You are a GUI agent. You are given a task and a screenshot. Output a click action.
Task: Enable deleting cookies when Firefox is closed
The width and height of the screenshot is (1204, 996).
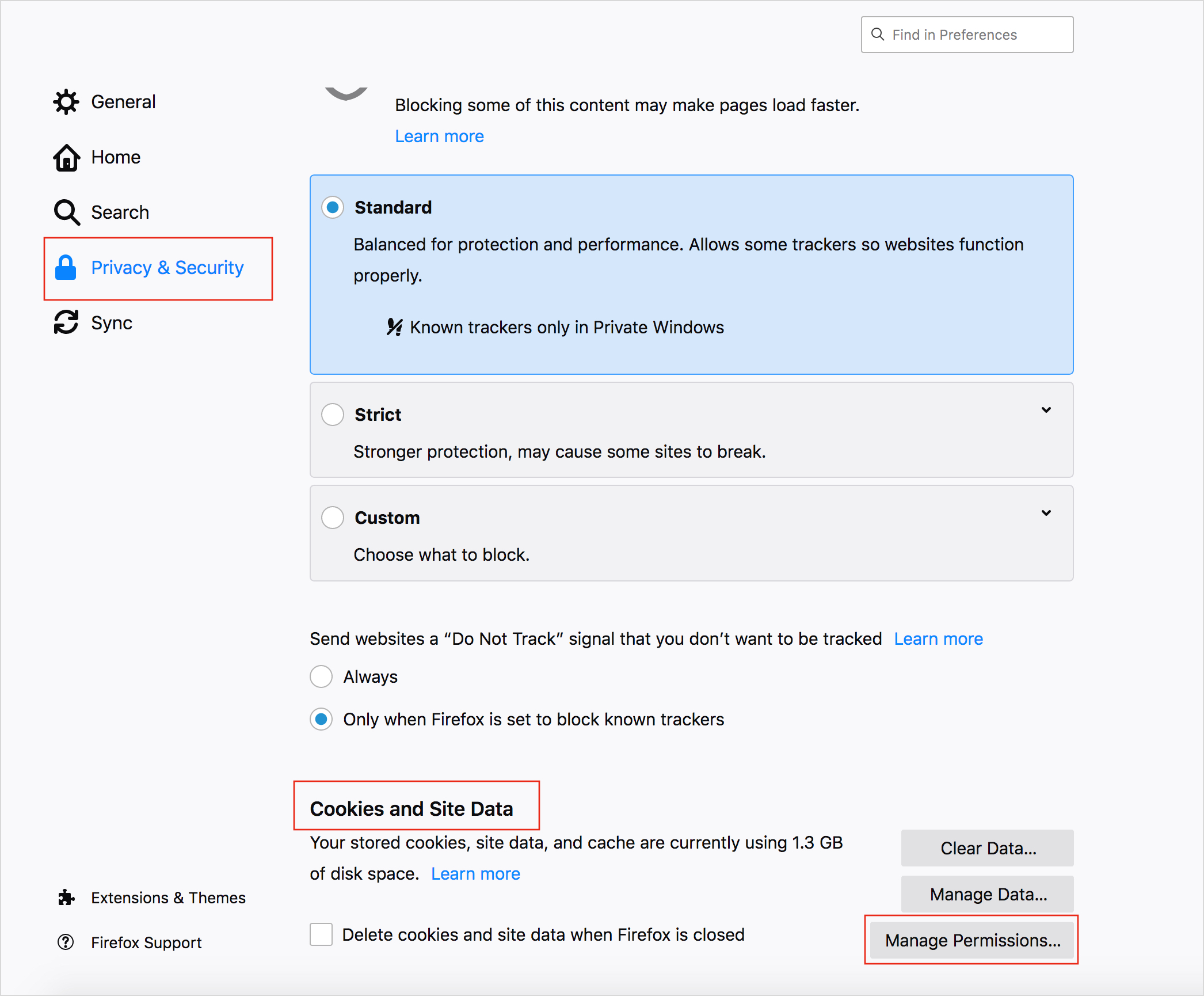tap(321, 934)
